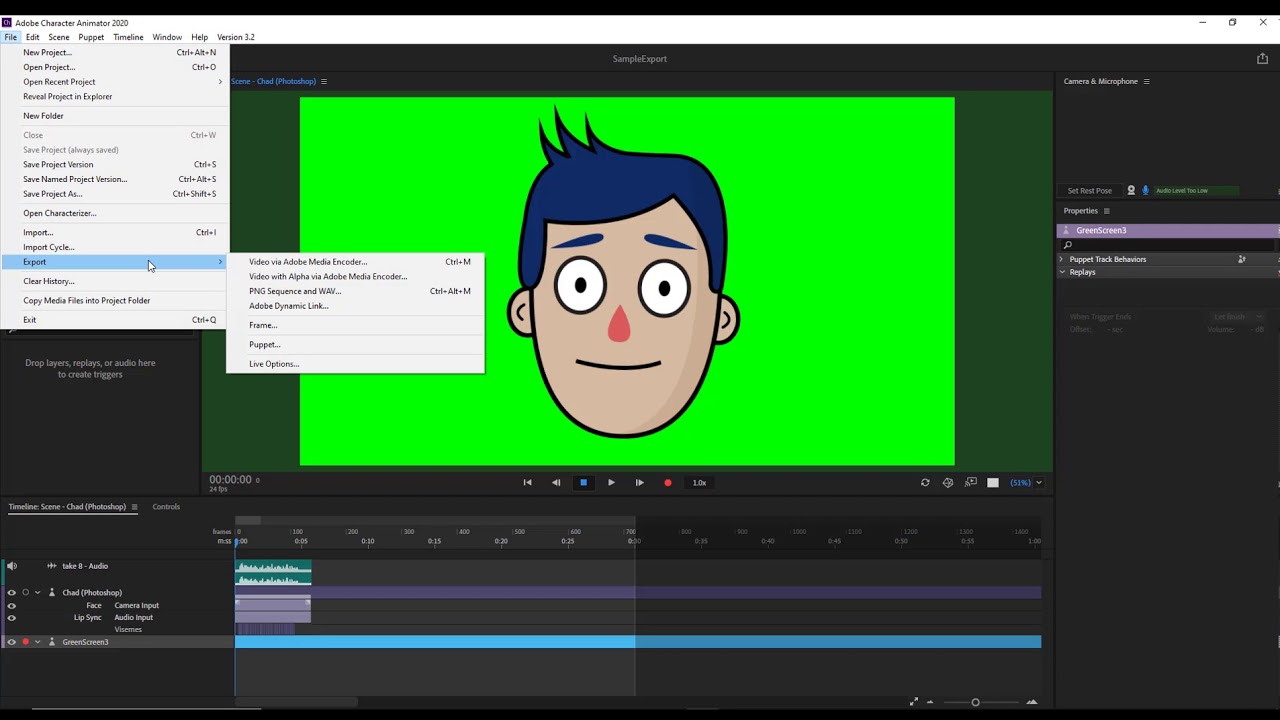Expand the Puppet Track Behaviors section

point(1062,259)
